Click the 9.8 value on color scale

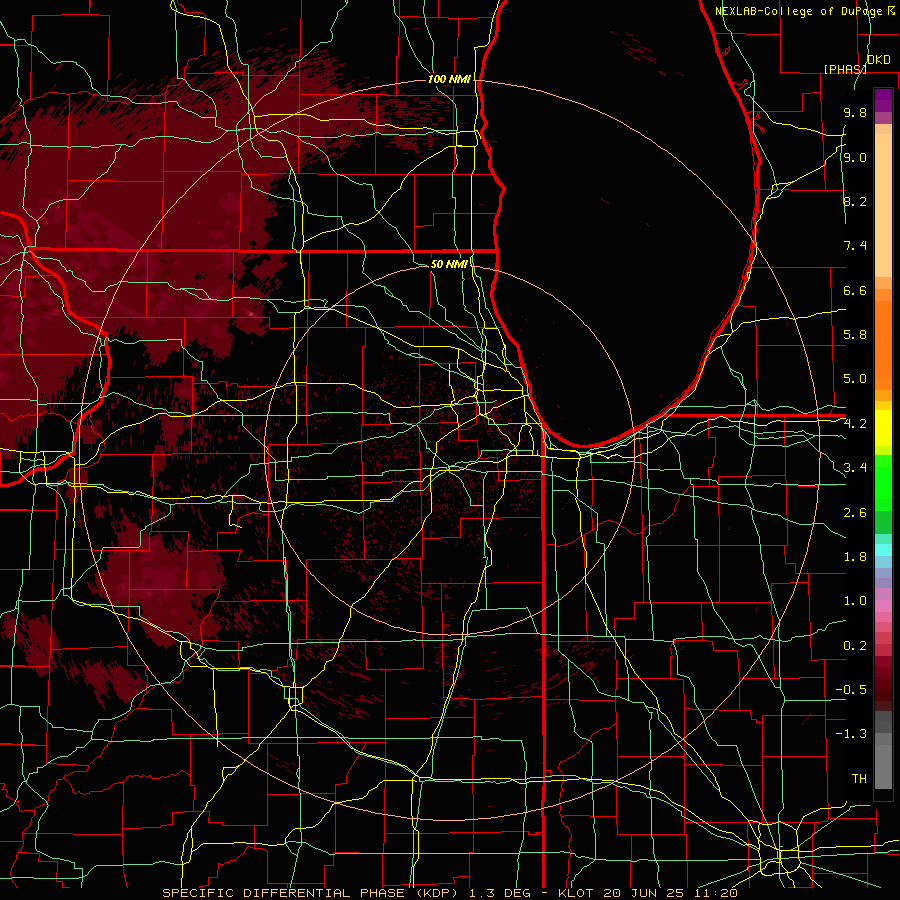[855, 112]
